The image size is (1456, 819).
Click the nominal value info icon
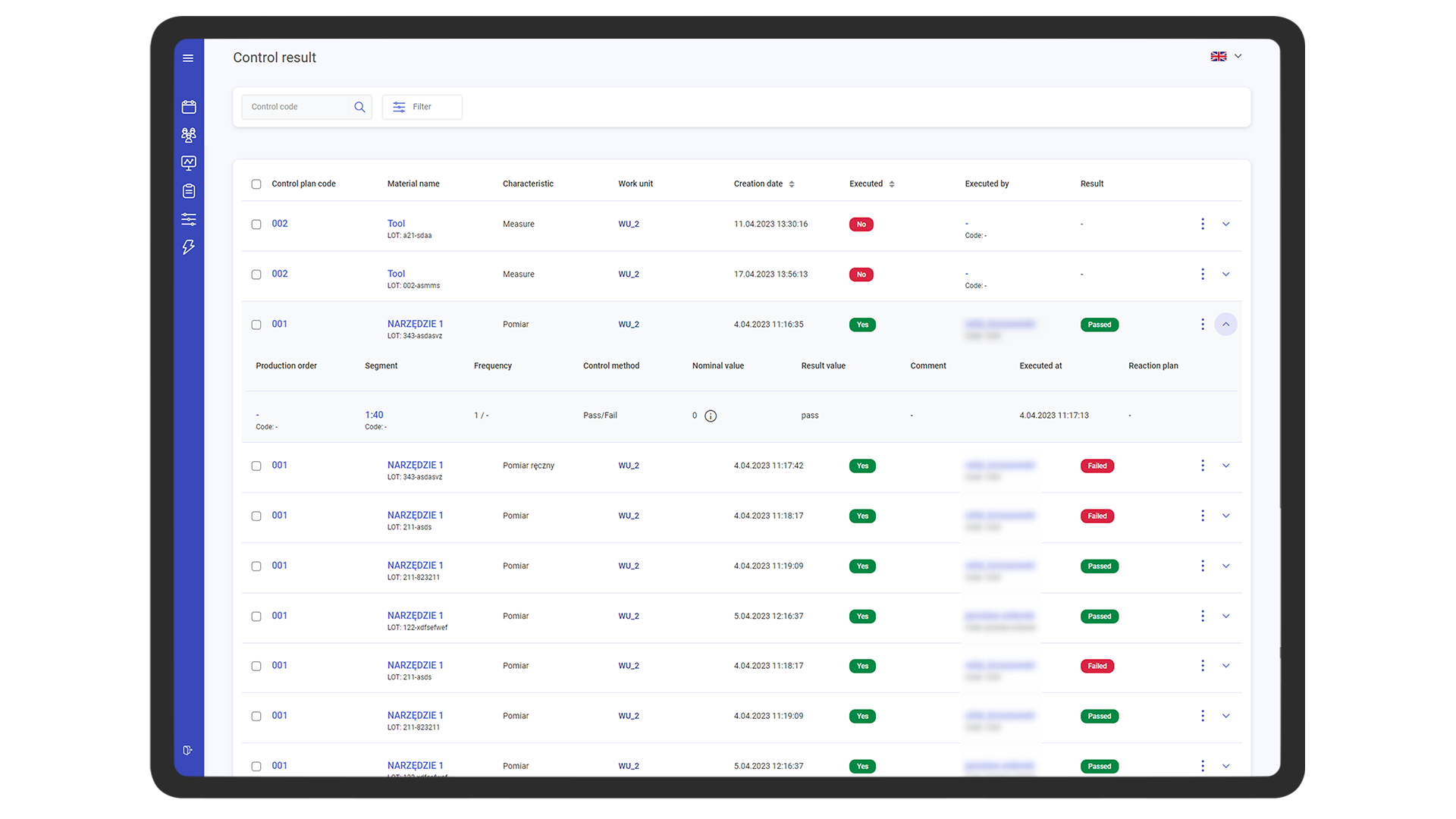pyautogui.click(x=711, y=416)
